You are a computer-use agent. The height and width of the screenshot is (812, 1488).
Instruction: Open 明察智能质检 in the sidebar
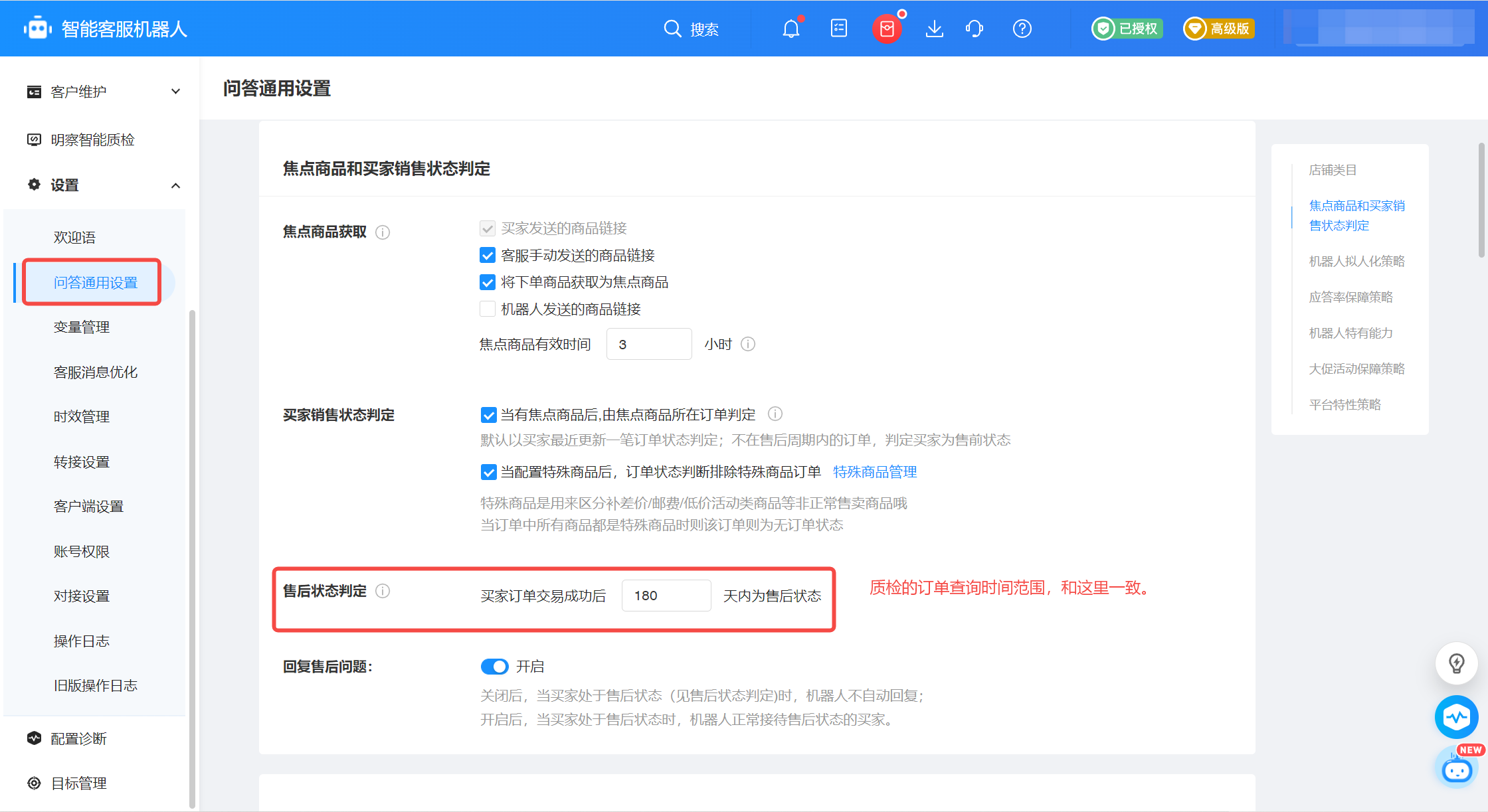92,139
